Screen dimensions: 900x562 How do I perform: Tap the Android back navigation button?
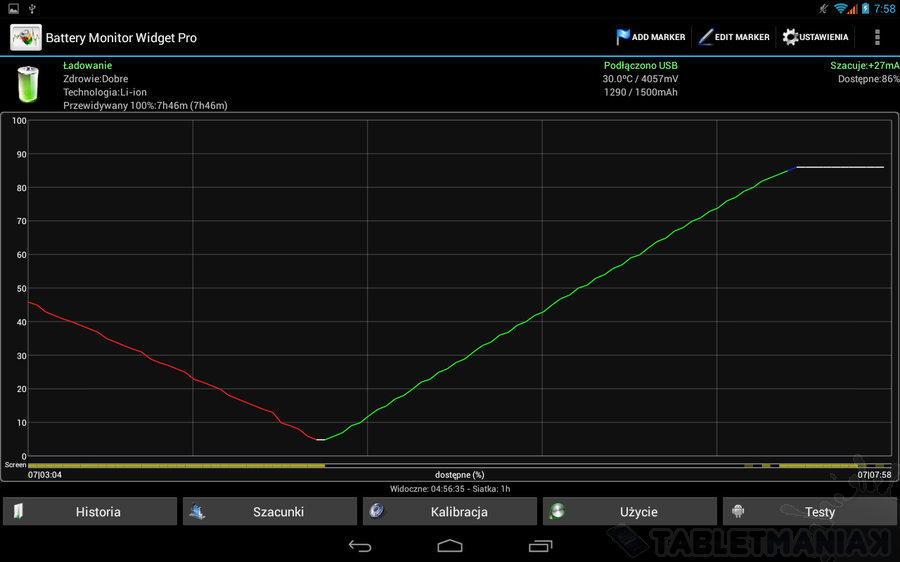360,546
